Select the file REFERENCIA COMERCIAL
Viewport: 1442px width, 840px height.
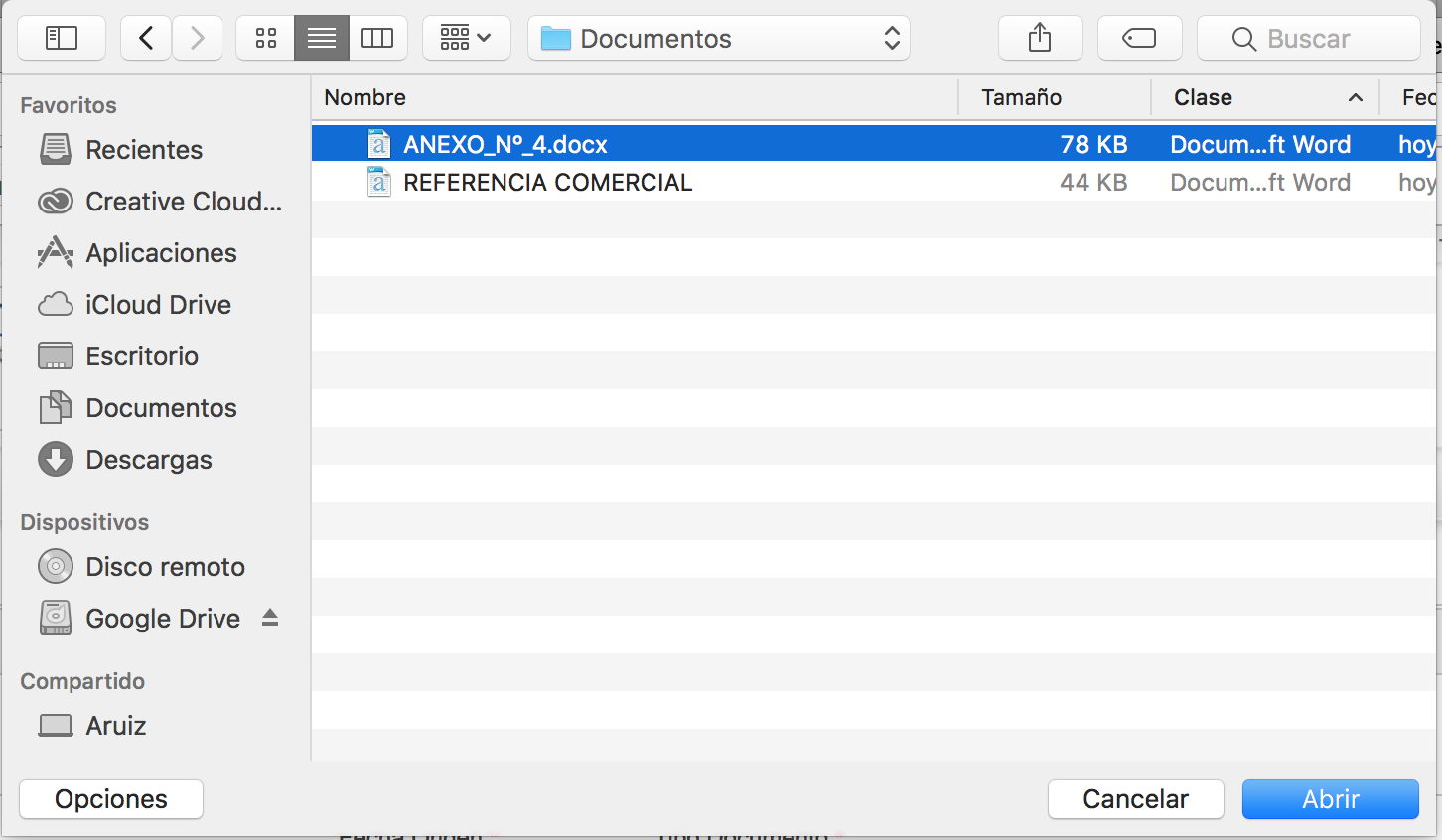pyautogui.click(x=874, y=182)
